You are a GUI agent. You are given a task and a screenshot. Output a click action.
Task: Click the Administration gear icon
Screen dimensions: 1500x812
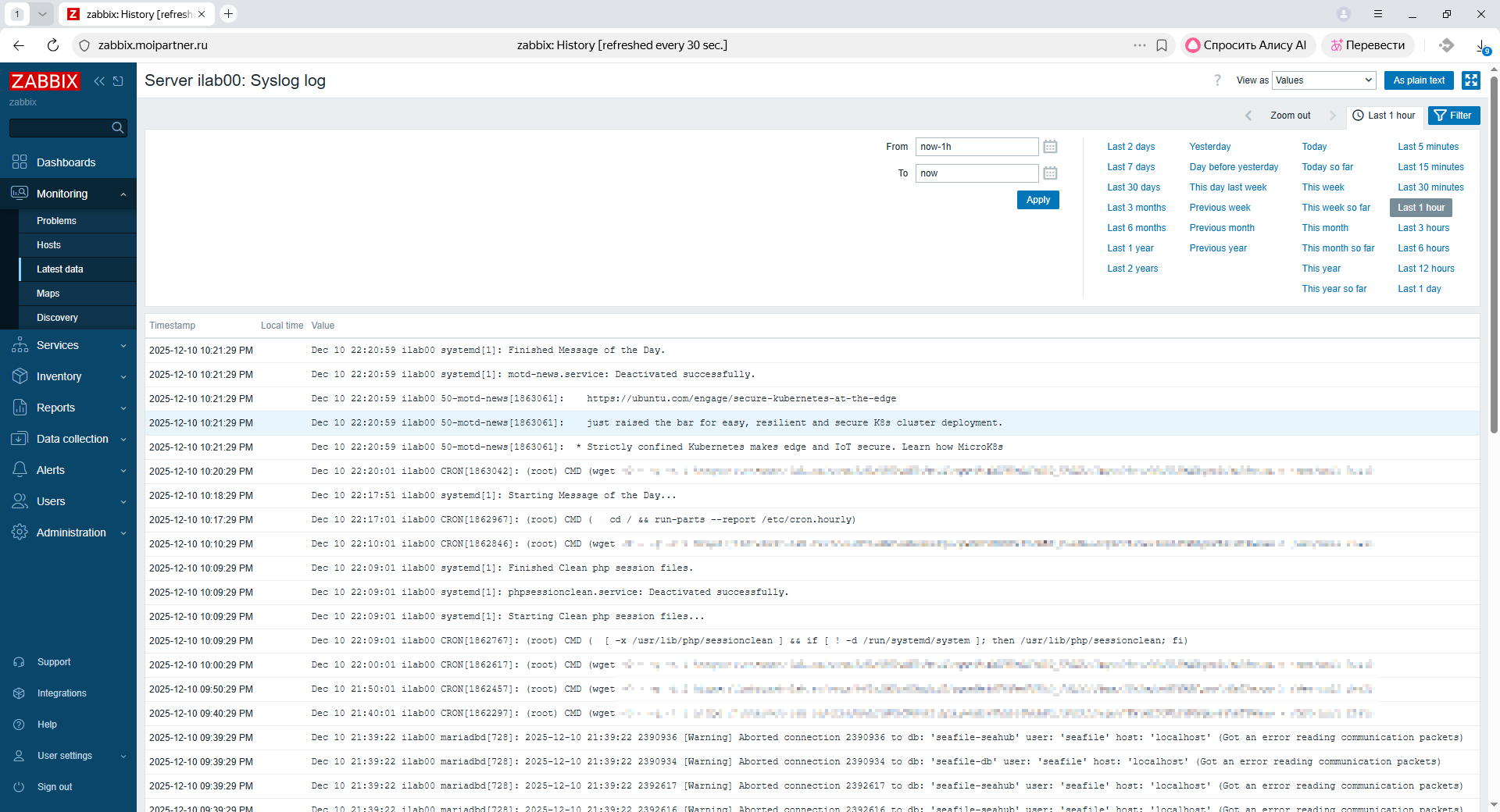pos(20,532)
